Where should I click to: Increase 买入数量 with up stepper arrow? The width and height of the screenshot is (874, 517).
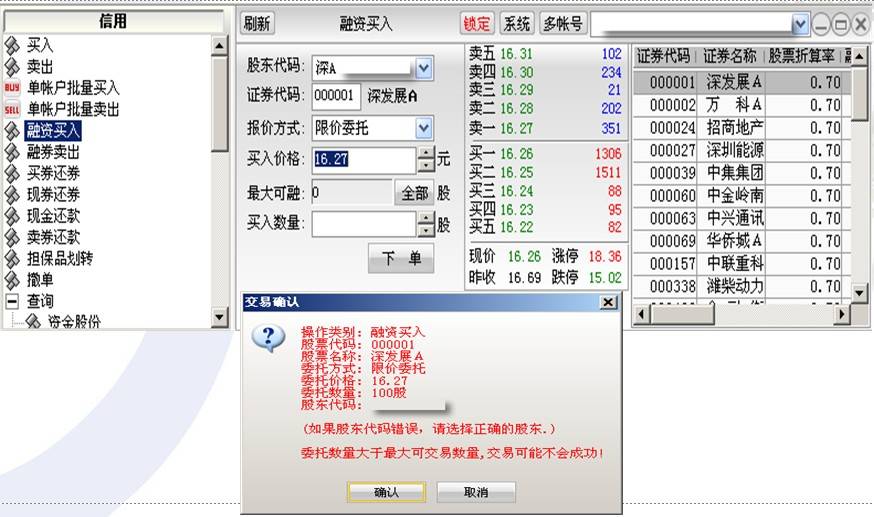[x=426, y=218]
